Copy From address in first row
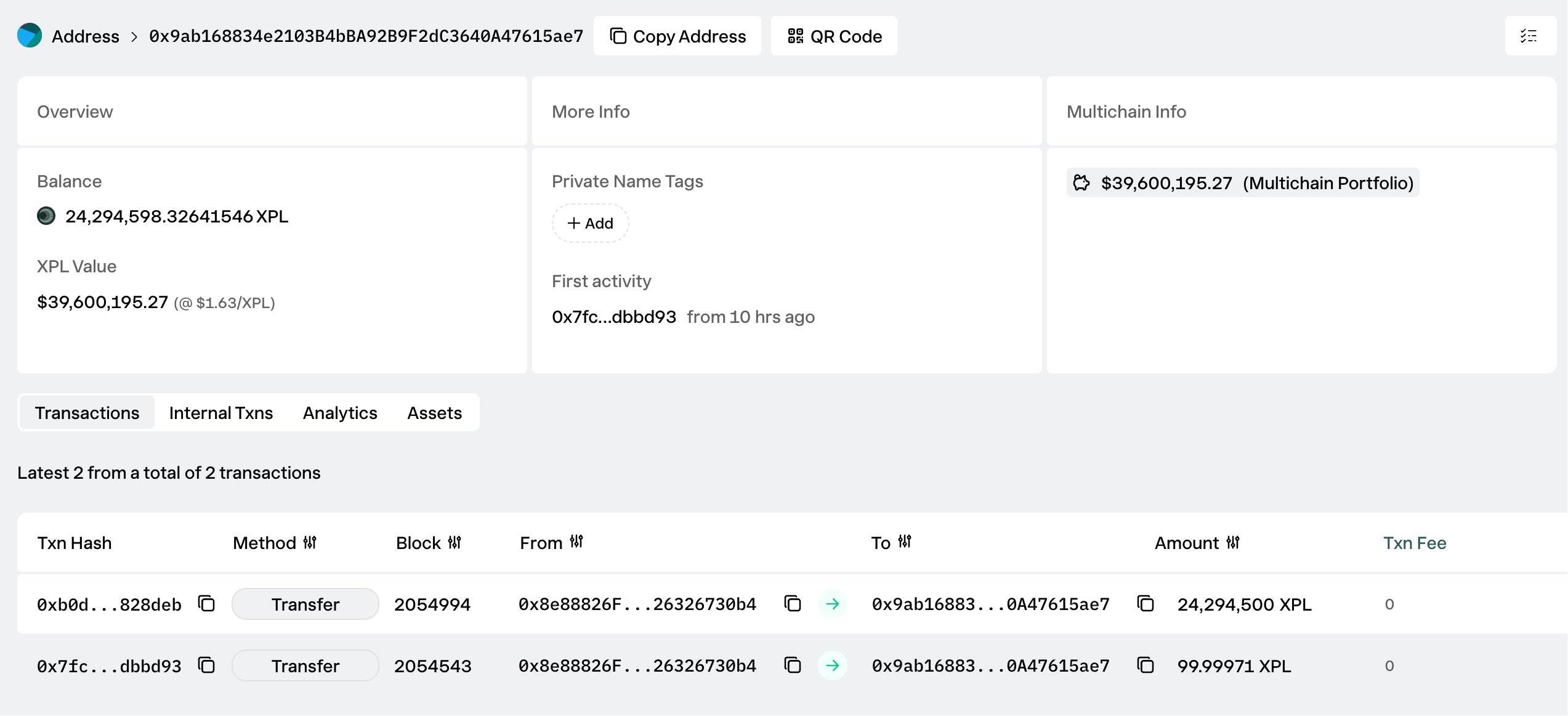Viewport: 1568px width, 716px height. (793, 604)
